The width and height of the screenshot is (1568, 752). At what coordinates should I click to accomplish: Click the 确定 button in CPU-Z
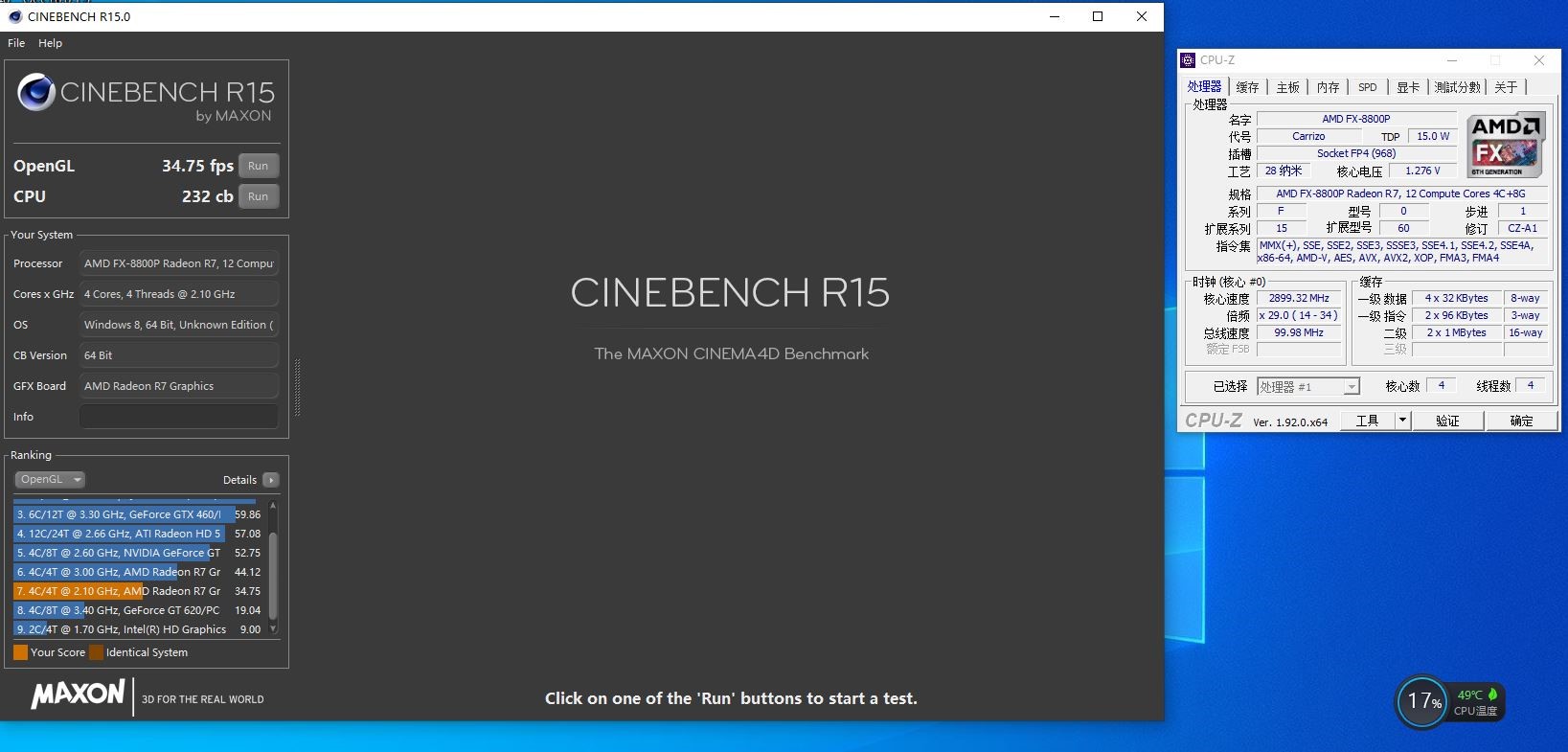[1521, 421]
